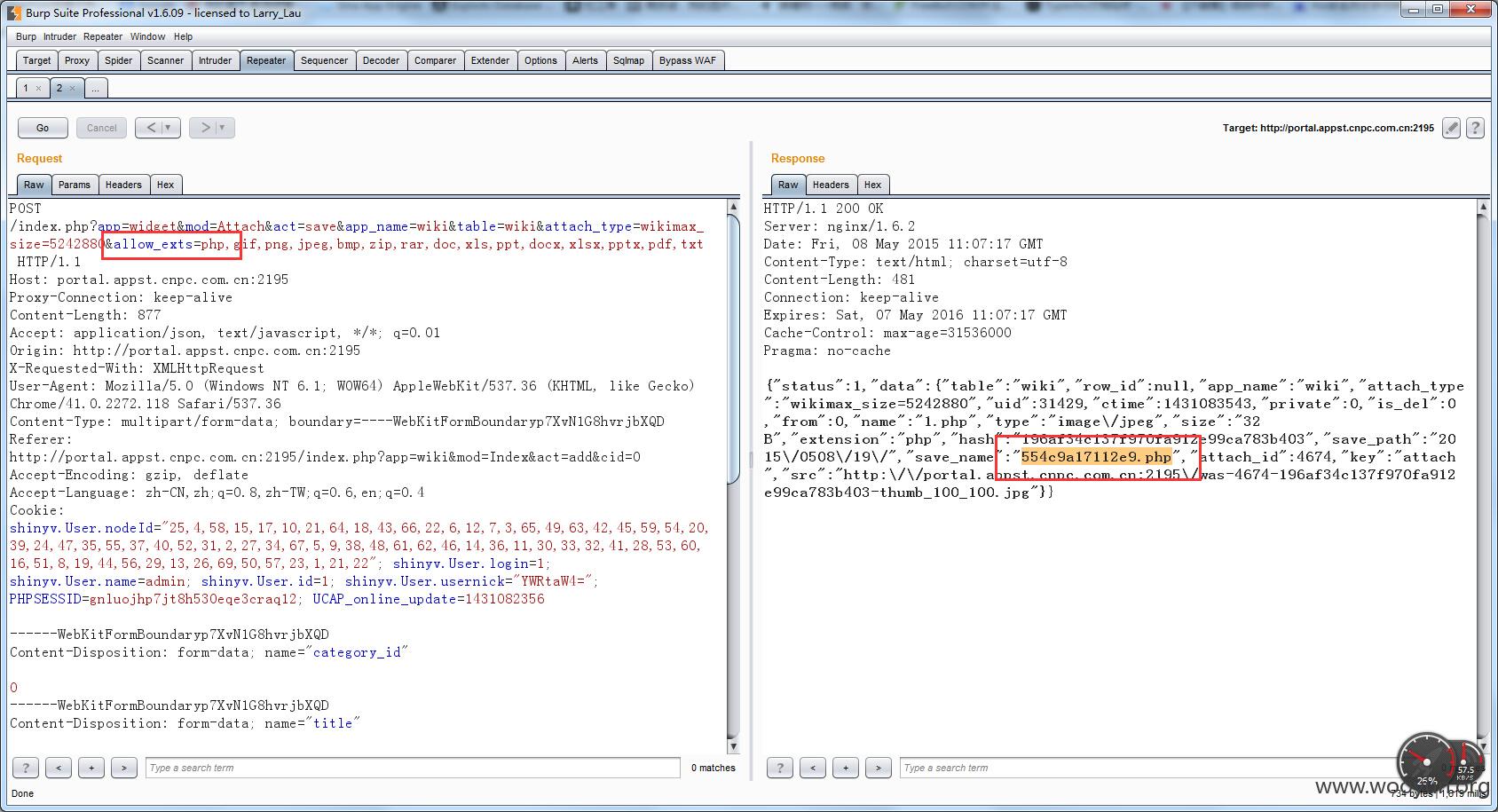Open the Repeater menu
Image resolution: width=1498 pixels, height=812 pixels.
coord(103,36)
